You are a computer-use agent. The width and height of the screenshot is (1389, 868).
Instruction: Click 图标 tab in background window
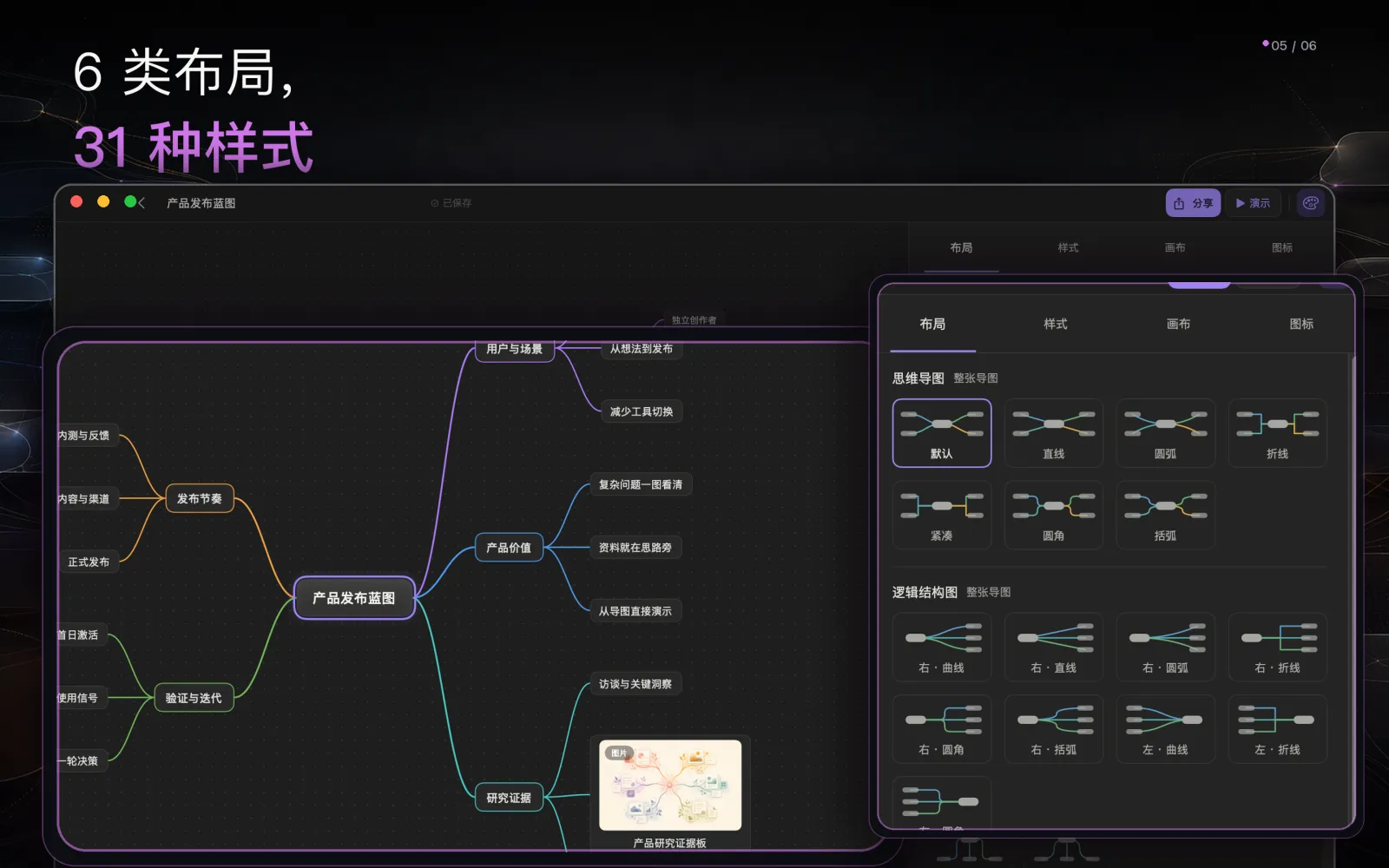[x=1282, y=247]
